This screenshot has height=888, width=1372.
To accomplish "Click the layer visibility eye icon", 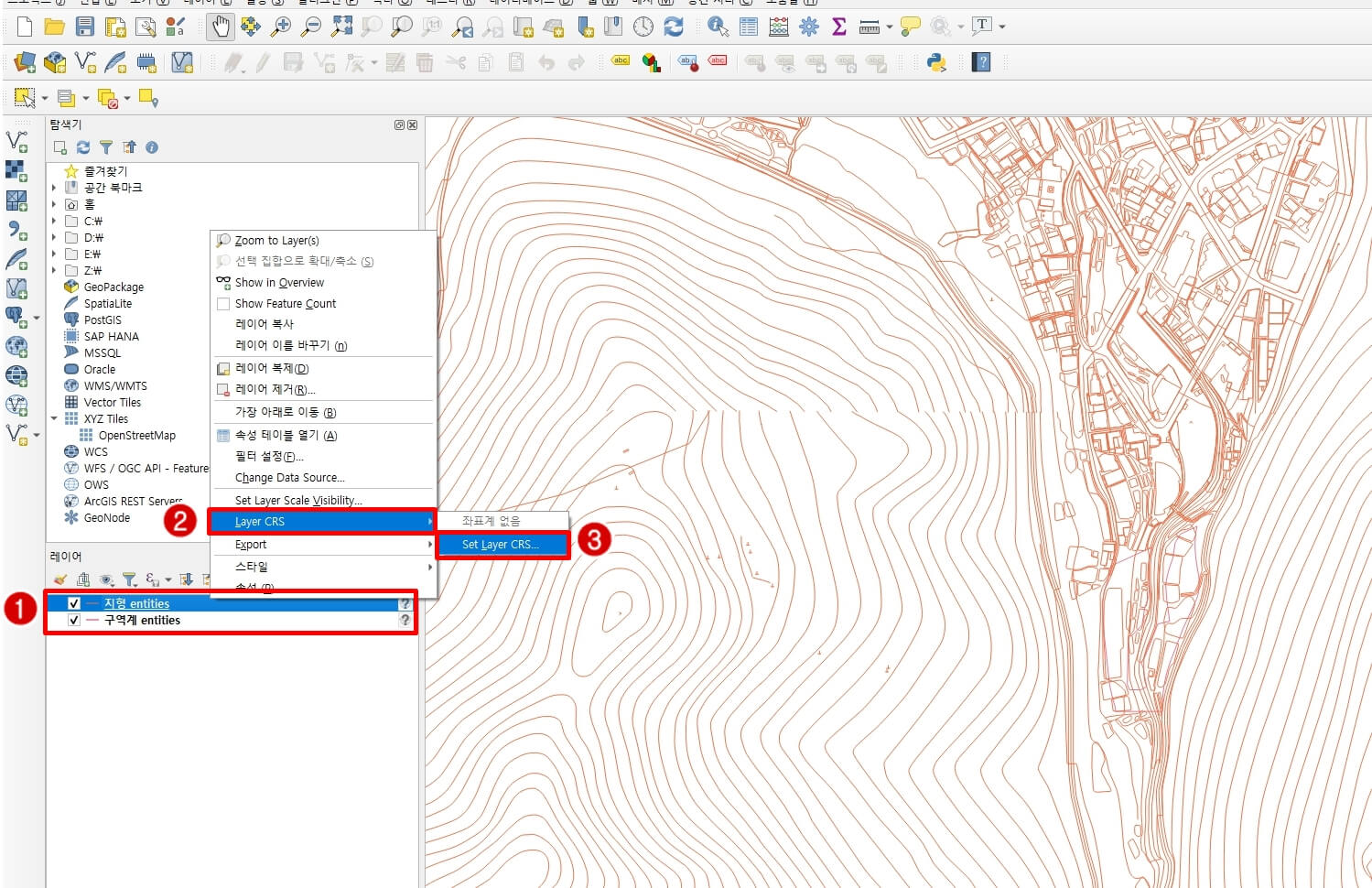I will coord(107,579).
